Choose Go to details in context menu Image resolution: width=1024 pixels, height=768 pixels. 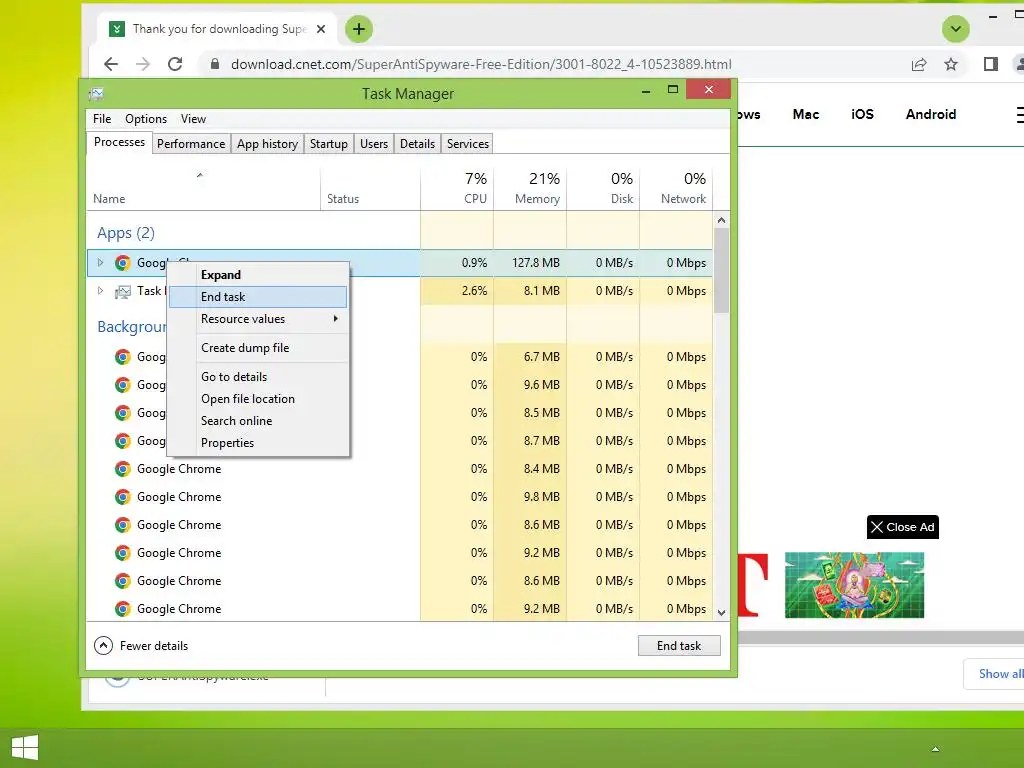[258, 377]
